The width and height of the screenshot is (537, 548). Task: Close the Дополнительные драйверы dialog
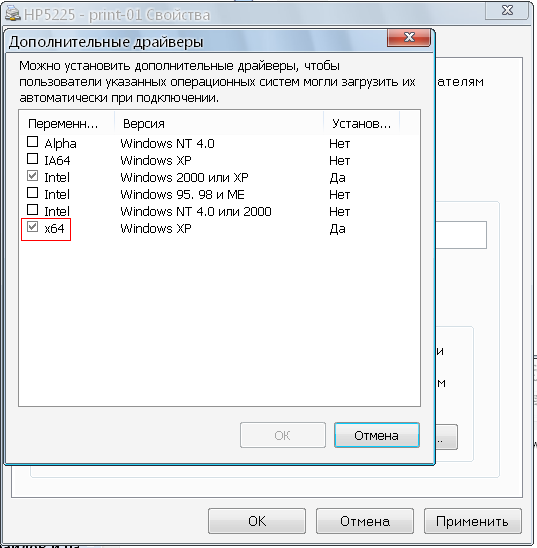pyautogui.click(x=409, y=37)
